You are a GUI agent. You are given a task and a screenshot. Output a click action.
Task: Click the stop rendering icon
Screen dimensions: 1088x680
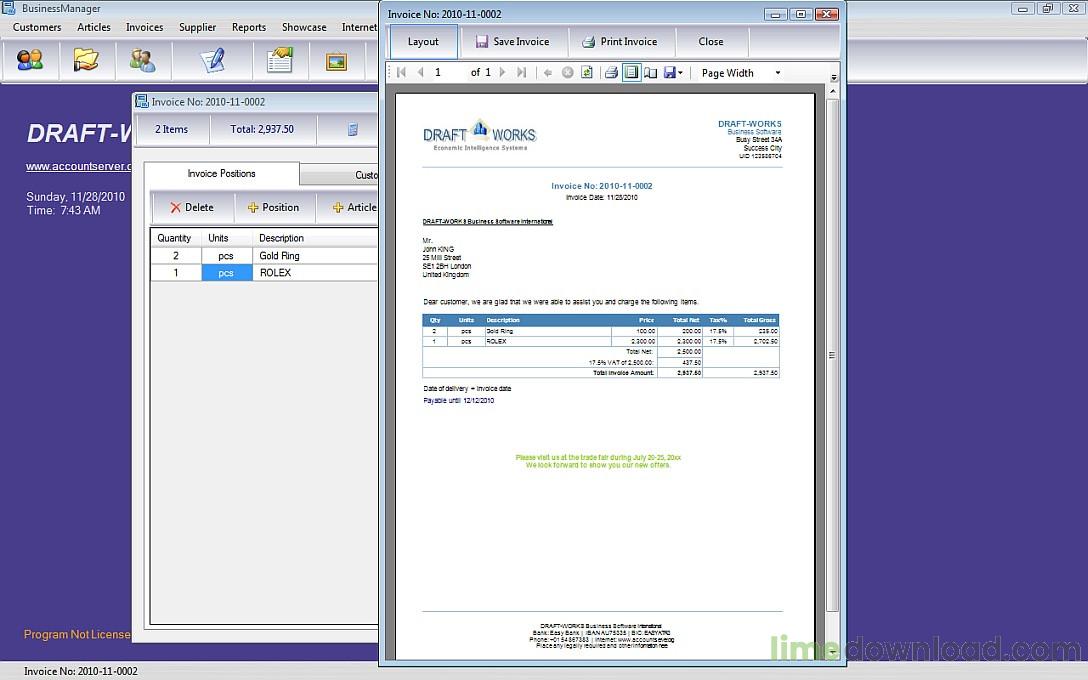(x=567, y=72)
